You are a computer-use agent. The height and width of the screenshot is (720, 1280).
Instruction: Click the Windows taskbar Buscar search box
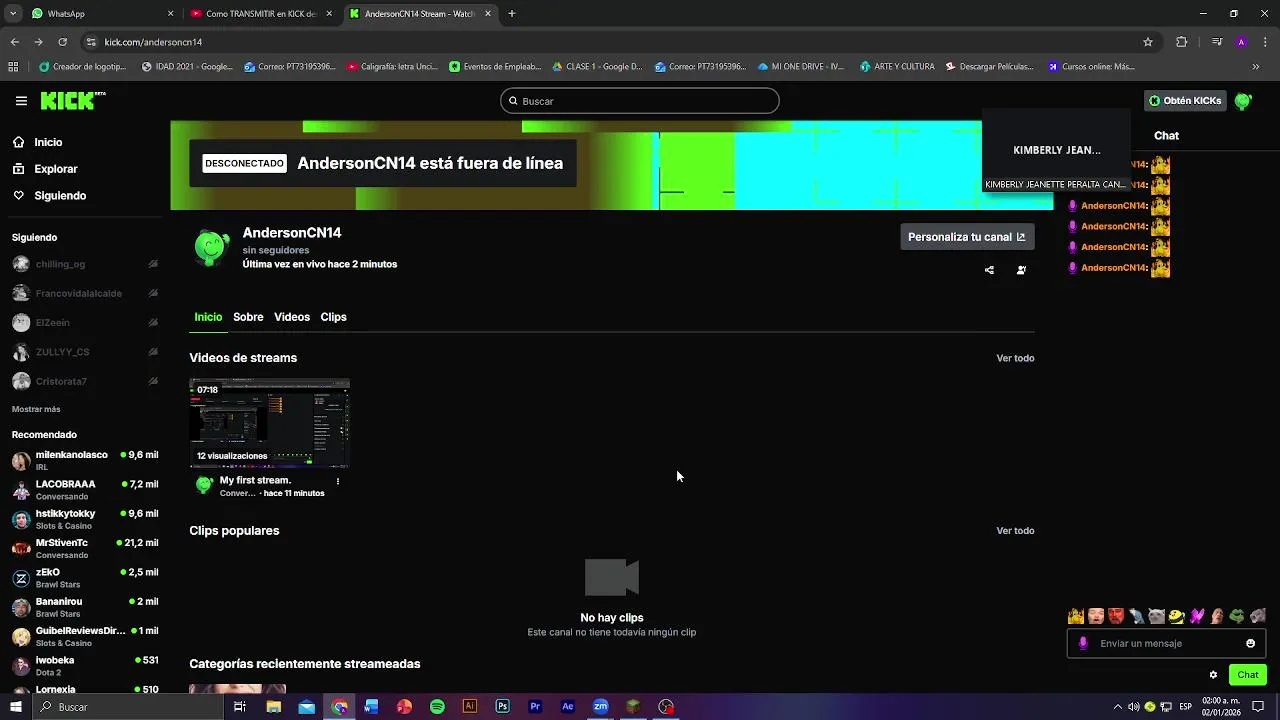coord(128,707)
